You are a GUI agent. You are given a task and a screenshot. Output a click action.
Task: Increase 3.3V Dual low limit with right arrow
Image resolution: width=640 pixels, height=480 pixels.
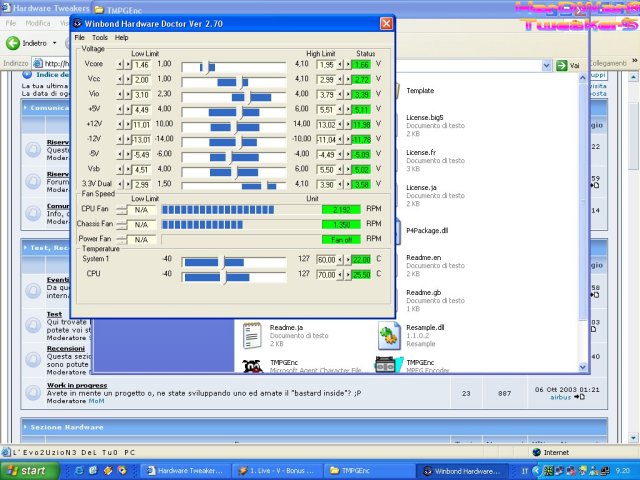[128, 185]
